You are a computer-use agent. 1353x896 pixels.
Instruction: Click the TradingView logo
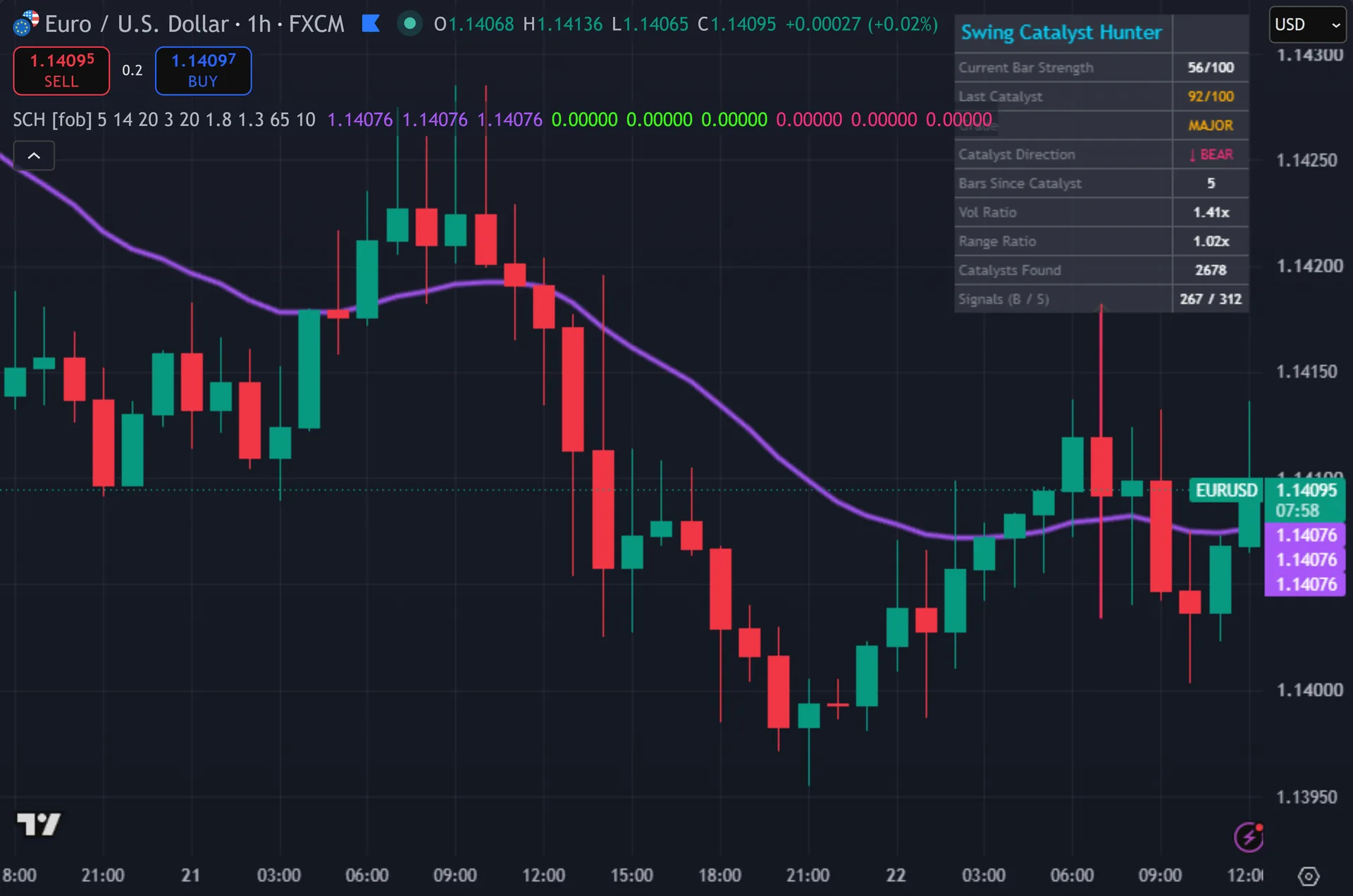(x=39, y=824)
